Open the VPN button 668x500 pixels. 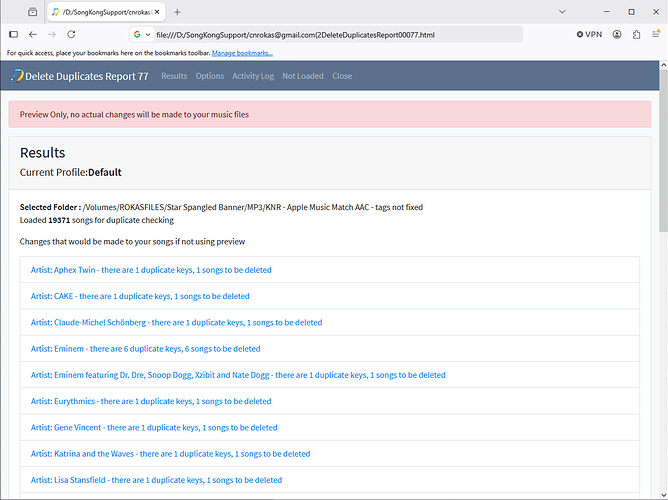point(589,34)
